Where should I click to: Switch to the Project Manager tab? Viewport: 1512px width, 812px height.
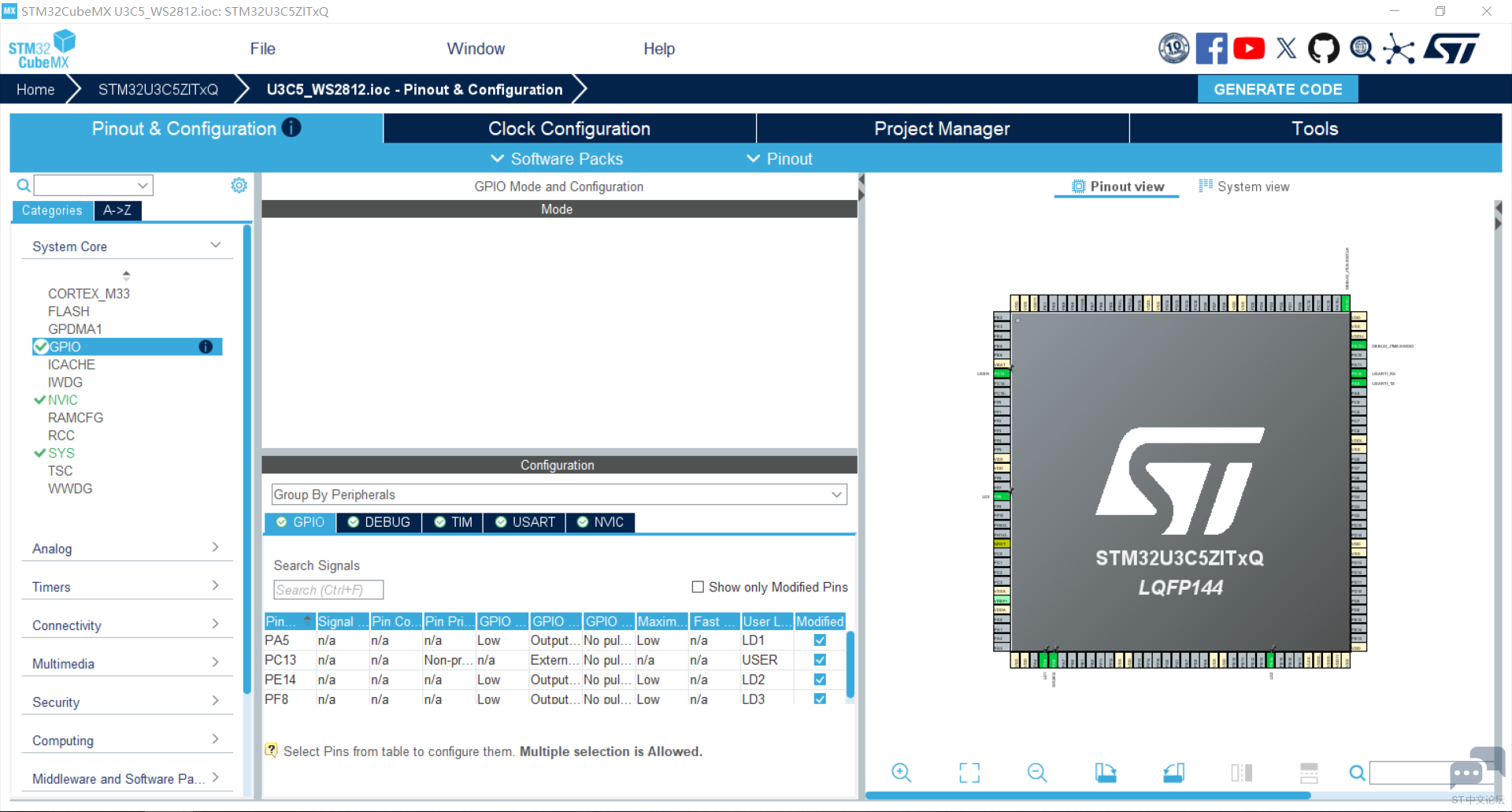coord(942,128)
